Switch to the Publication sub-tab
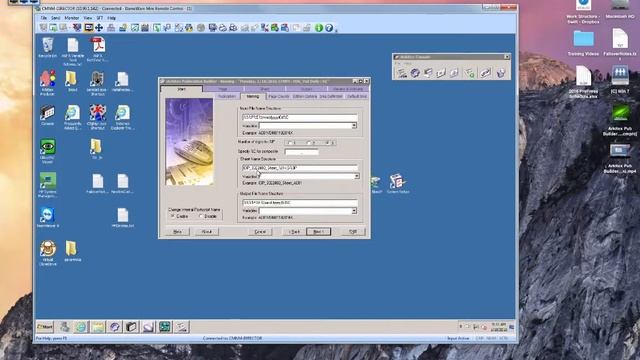The image size is (640, 360). coord(227,96)
